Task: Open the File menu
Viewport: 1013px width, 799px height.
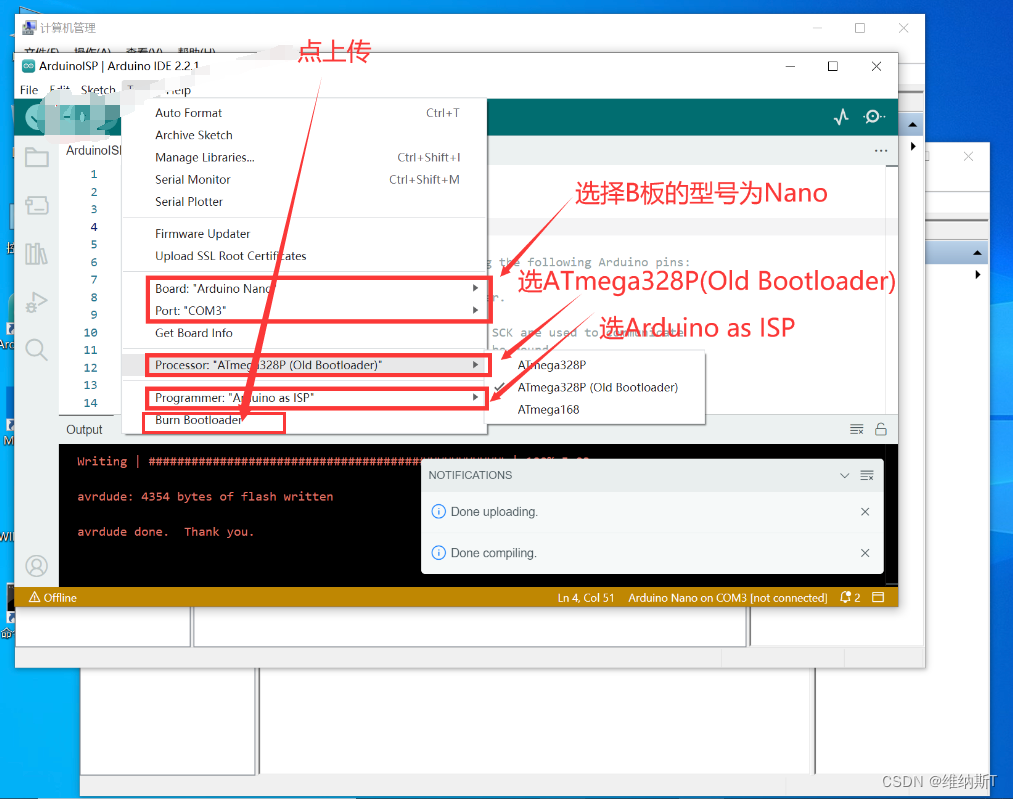Action: point(29,90)
